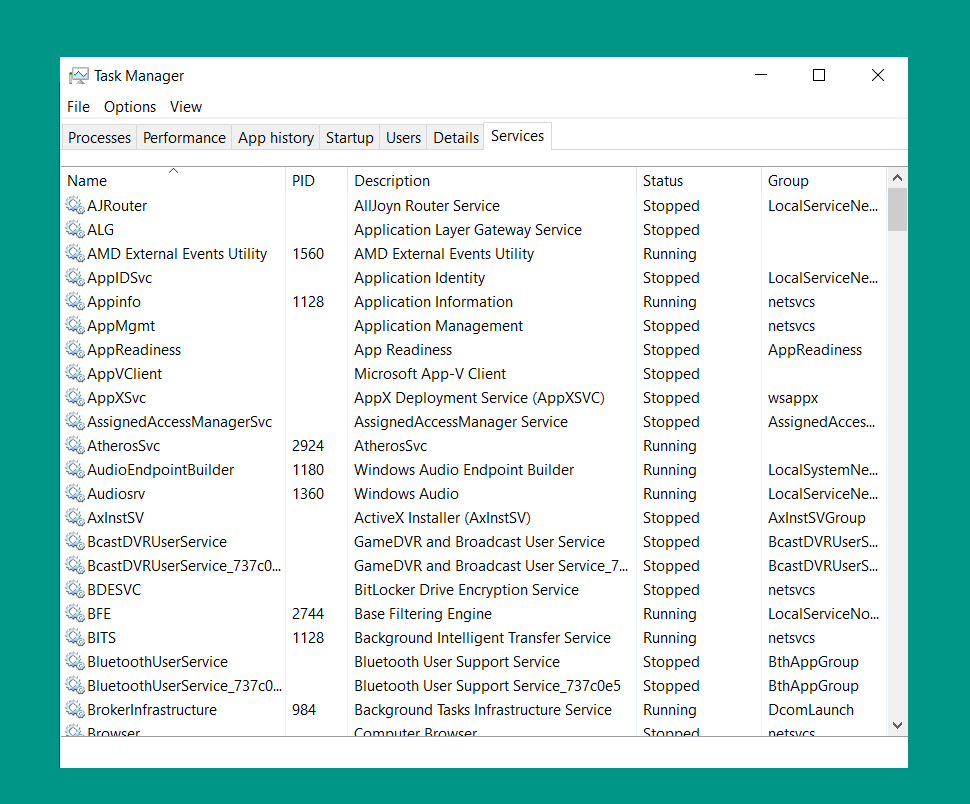Open the Details tab
Image resolution: width=970 pixels, height=804 pixels.
point(456,137)
